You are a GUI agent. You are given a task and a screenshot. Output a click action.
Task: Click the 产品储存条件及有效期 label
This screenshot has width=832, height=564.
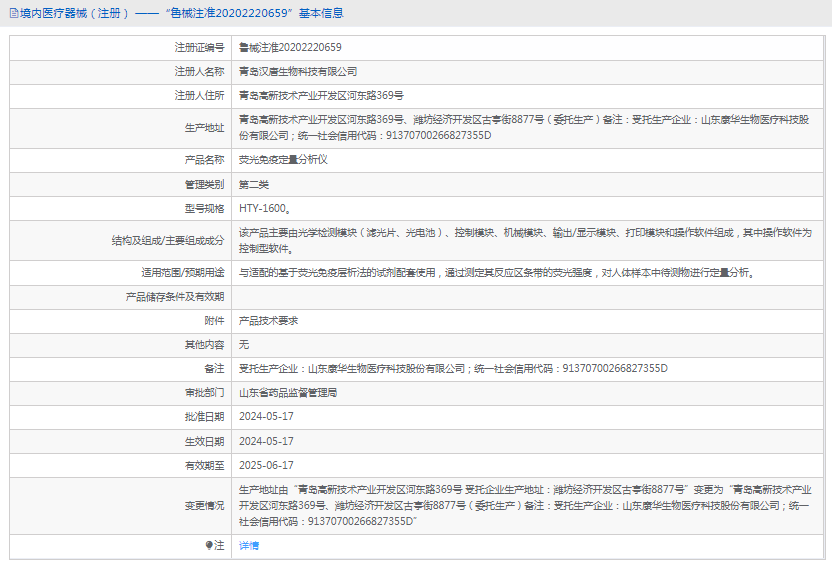tap(175, 297)
